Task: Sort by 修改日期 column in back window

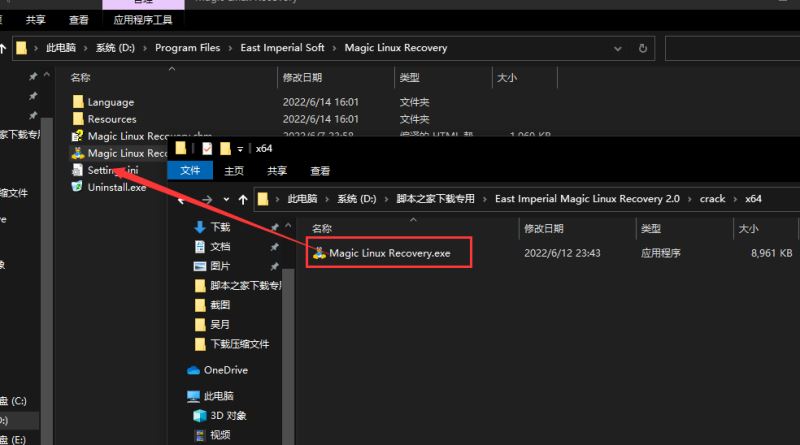Action: pos(302,78)
